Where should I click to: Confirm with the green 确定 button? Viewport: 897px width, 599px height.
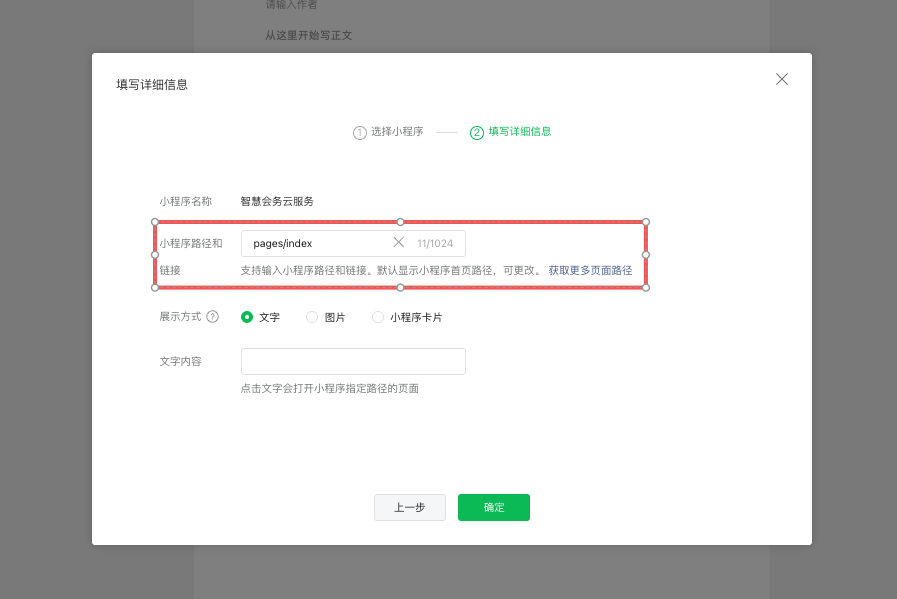[x=494, y=508]
